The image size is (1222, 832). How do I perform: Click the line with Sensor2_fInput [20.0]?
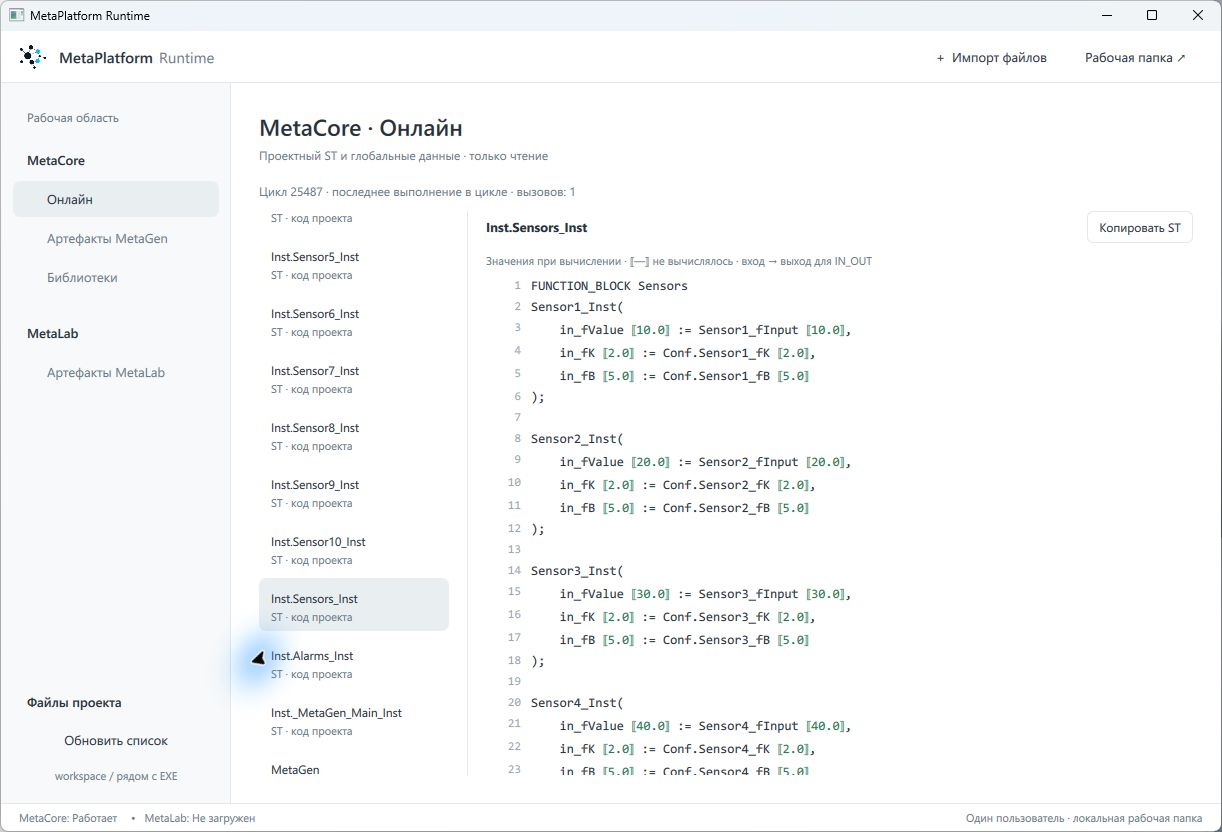[705, 462]
